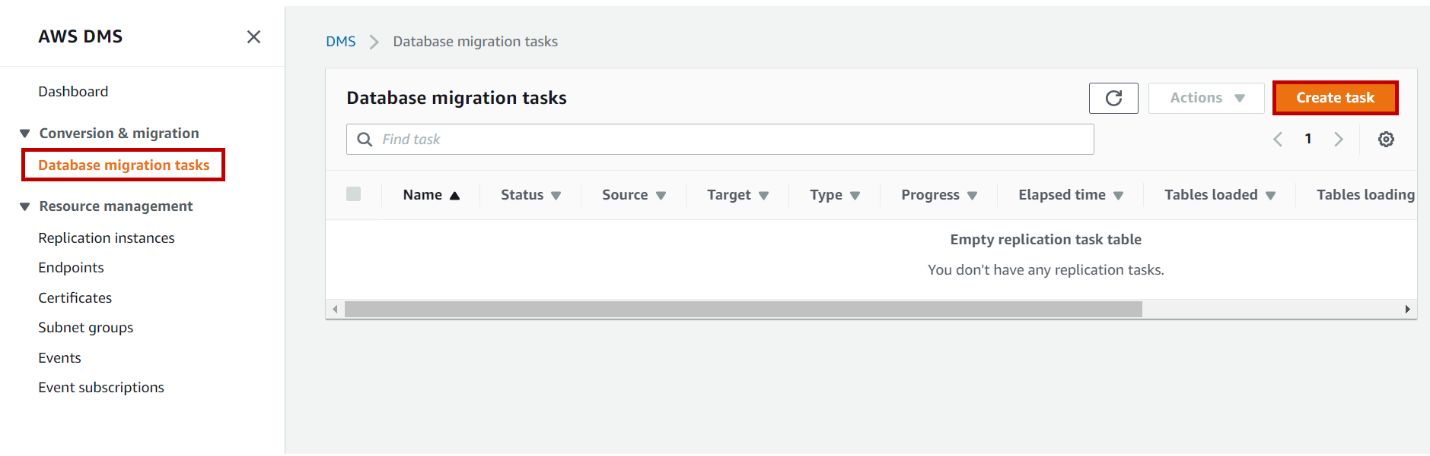1430x456 pixels.
Task: Select all tasks checkbox
Action: (353, 194)
